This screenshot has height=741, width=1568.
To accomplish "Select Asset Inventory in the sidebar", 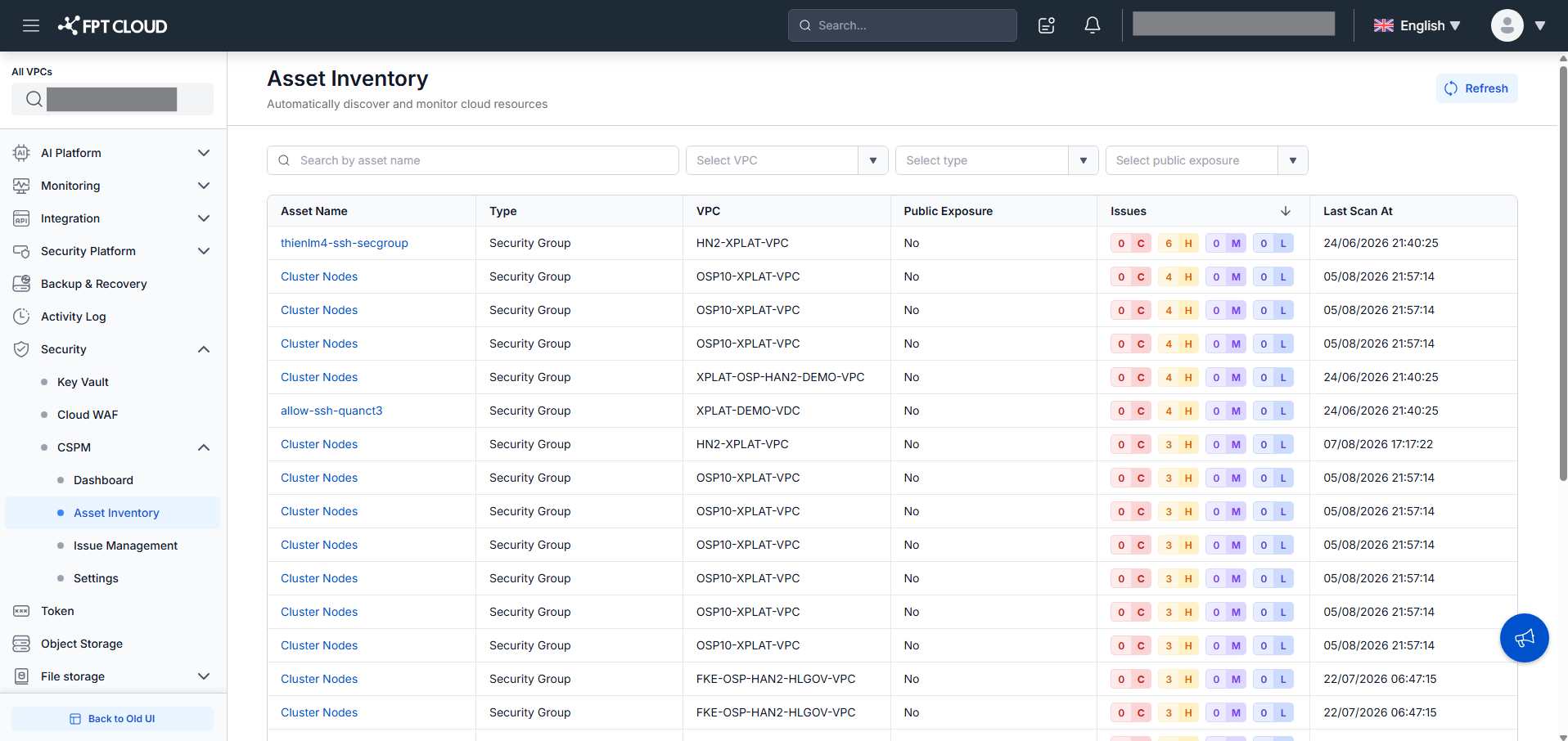I will [x=113, y=513].
